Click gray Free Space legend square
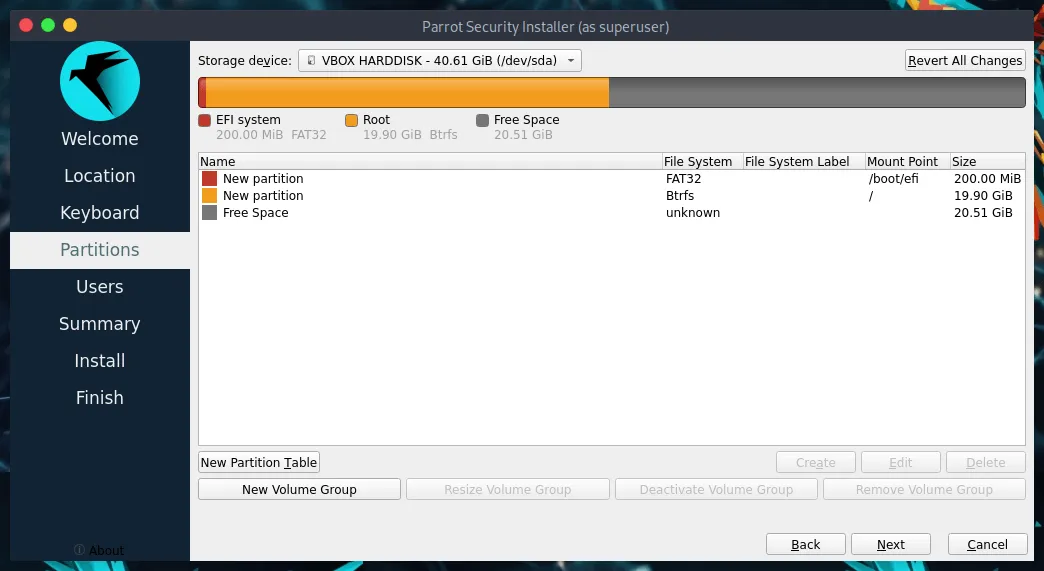The width and height of the screenshot is (1044, 571). click(x=483, y=120)
